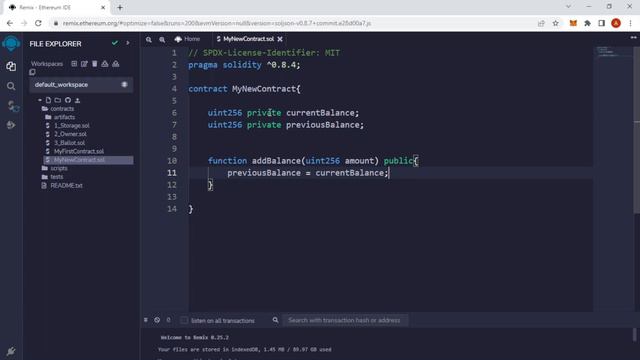640x360 pixels.
Task: Share this page from address bar icon
Action: [x=541, y=23]
